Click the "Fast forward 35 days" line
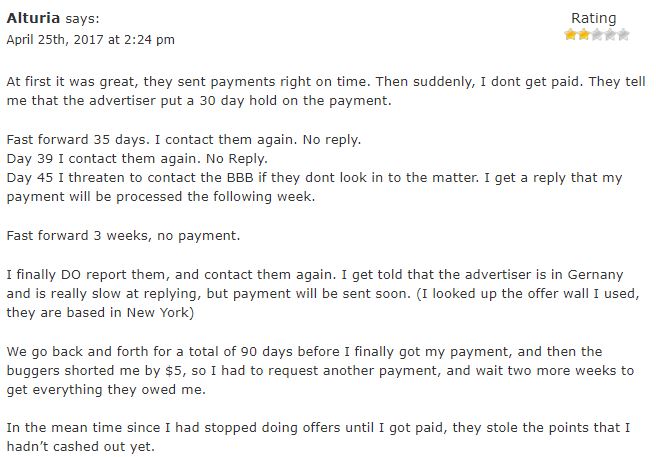Viewport: 656px width, 457px height. [x=184, y=139]
